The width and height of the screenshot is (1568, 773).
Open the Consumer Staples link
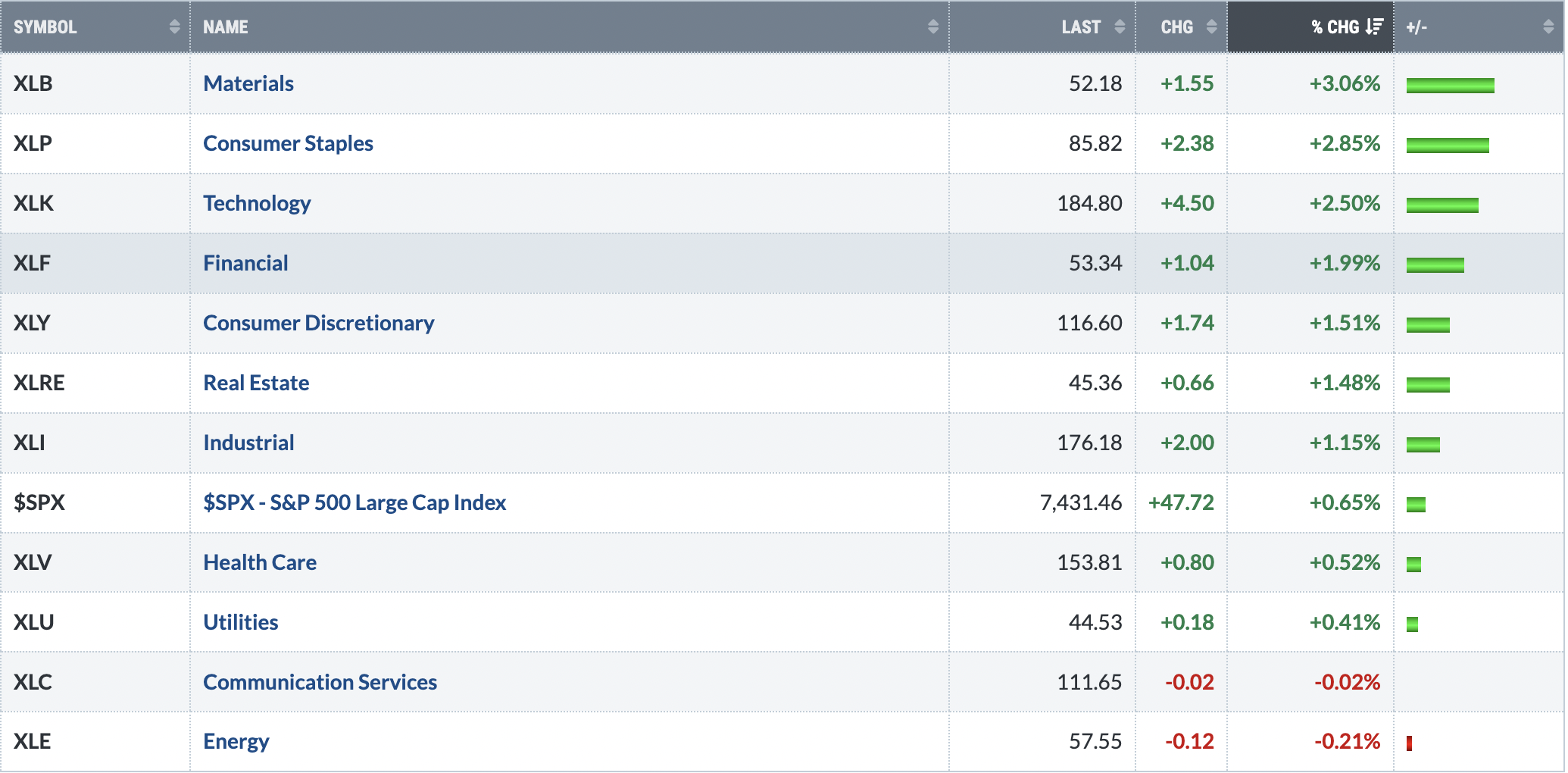tap(289, 143)
